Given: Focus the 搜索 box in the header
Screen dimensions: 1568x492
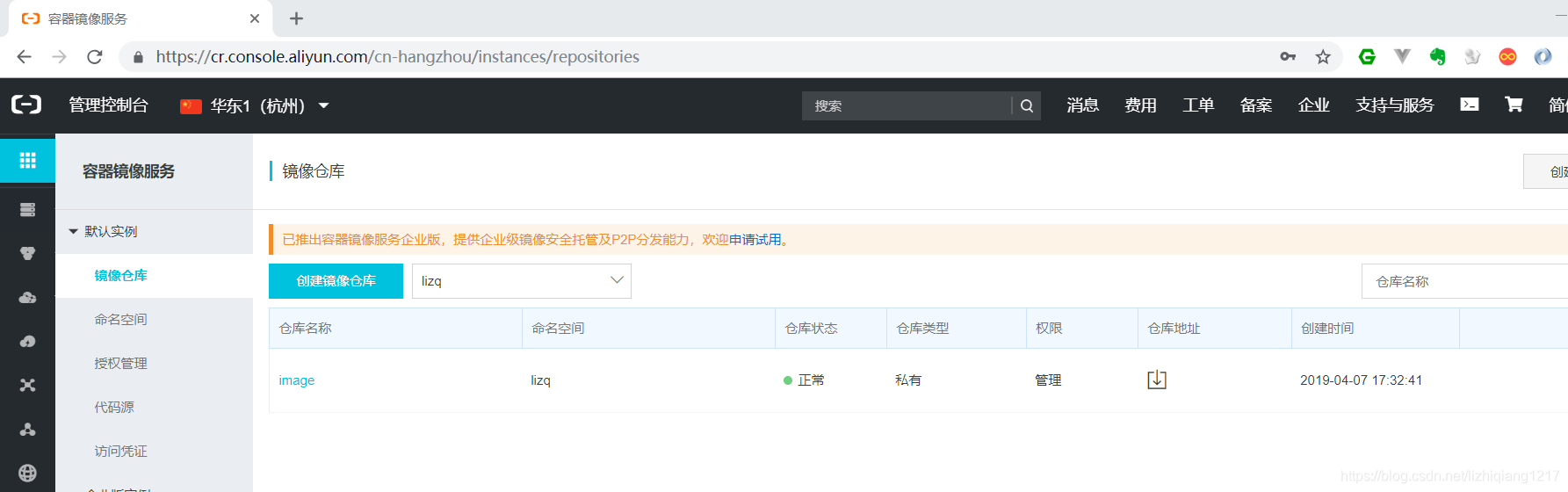Looking at the screenshot, I should click(x=907, y=105).
